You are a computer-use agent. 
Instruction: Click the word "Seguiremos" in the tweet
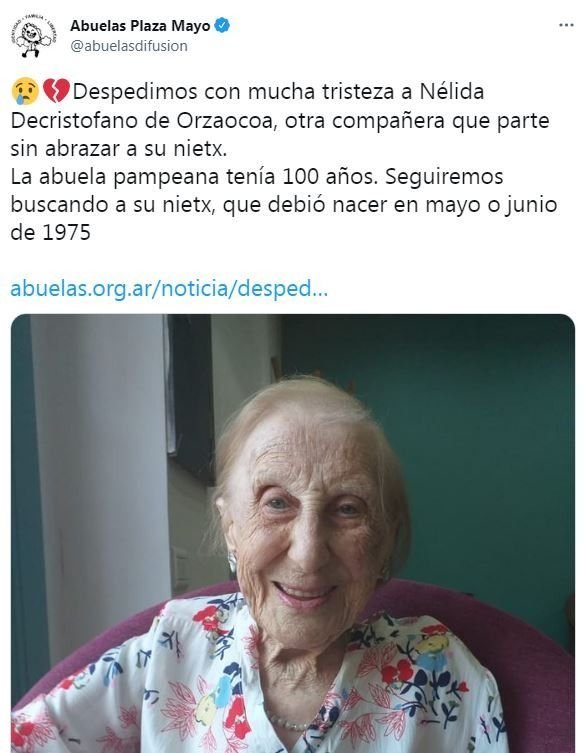(444, 177)
